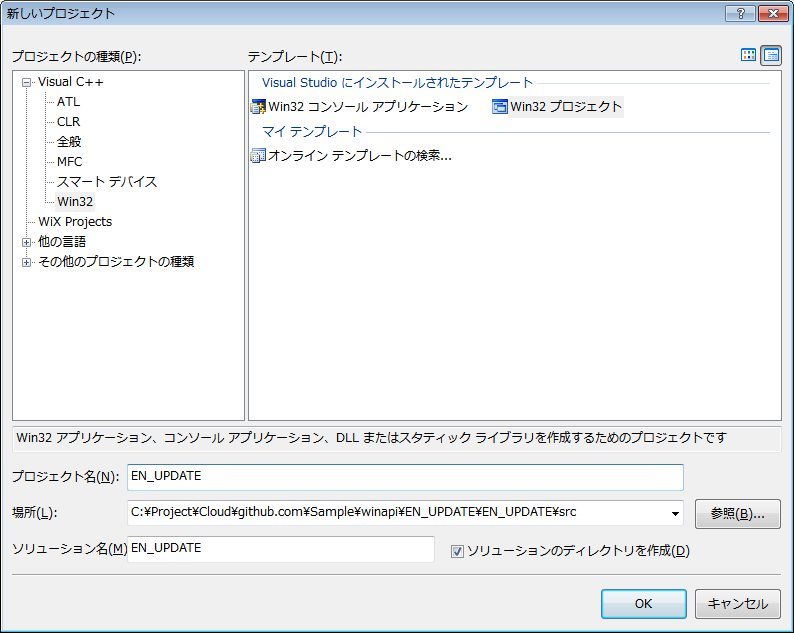
Task: Click Win32 プロジェクト template text
Action: point(566,107)
